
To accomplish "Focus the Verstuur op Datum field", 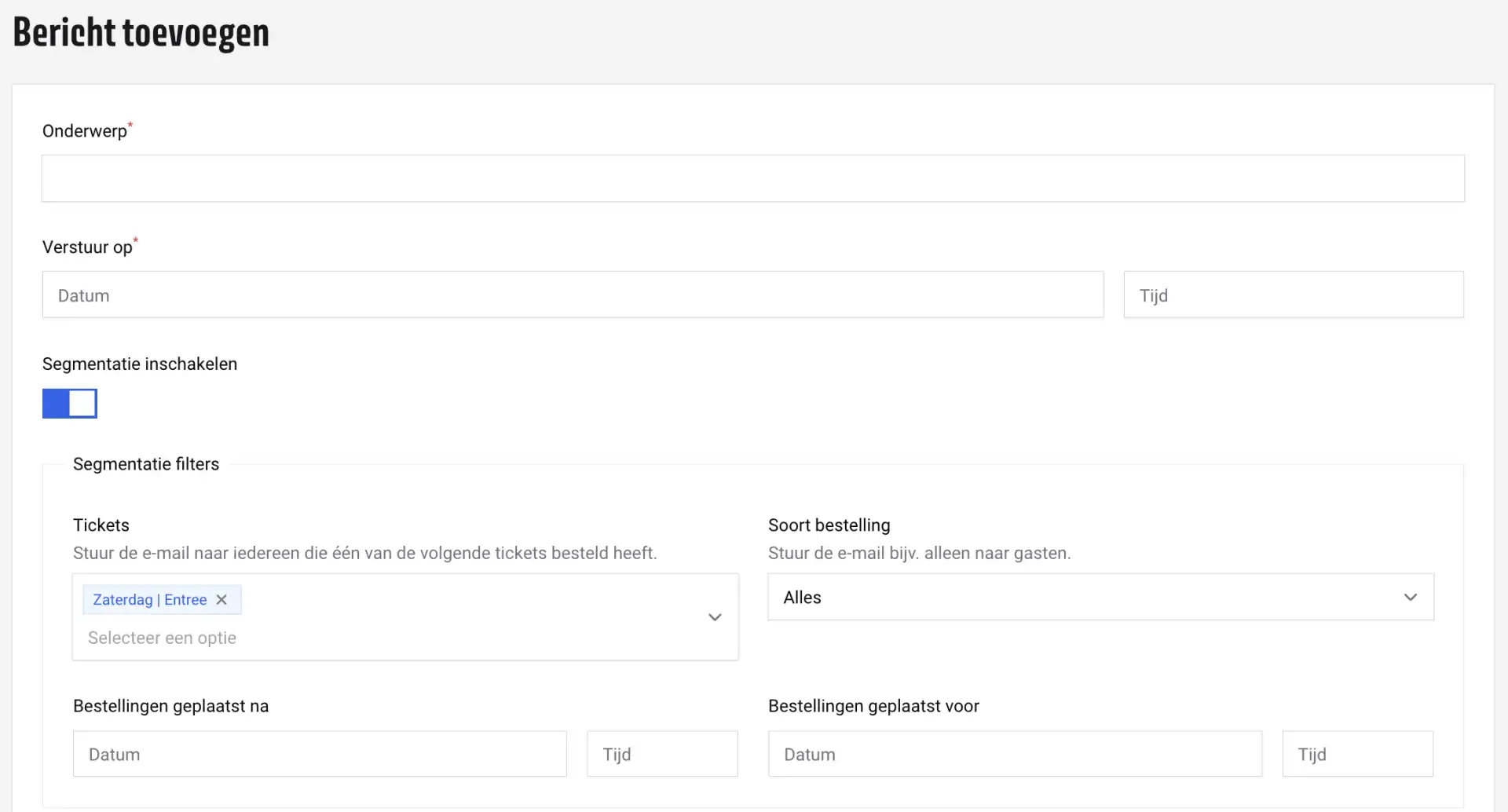I will coord(573,295).
